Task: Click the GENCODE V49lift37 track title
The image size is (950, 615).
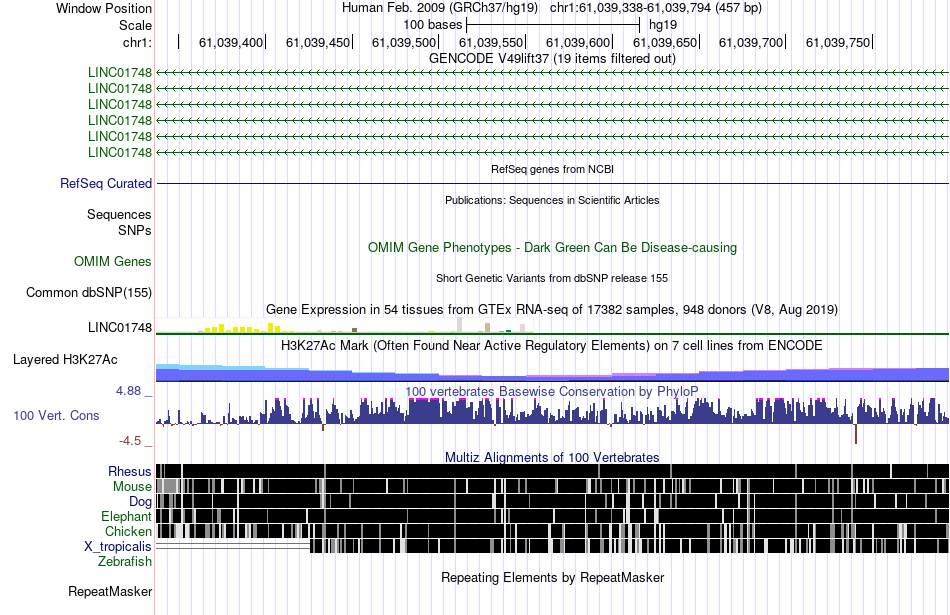Action: pyautogui.click(x=552, y=58)
